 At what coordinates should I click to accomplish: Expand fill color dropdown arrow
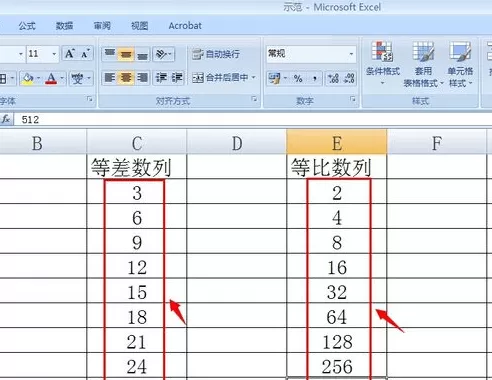click(x=39, y=79)
